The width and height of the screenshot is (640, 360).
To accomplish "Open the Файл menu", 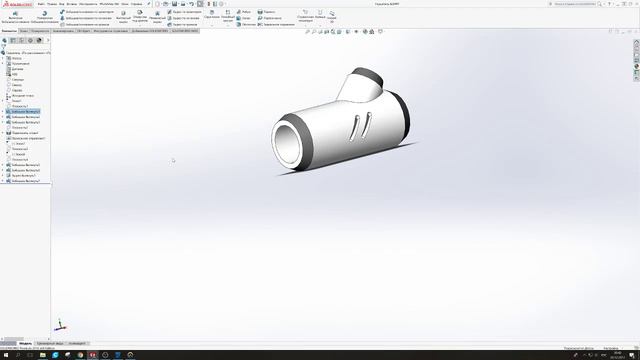I will (41, 4).
